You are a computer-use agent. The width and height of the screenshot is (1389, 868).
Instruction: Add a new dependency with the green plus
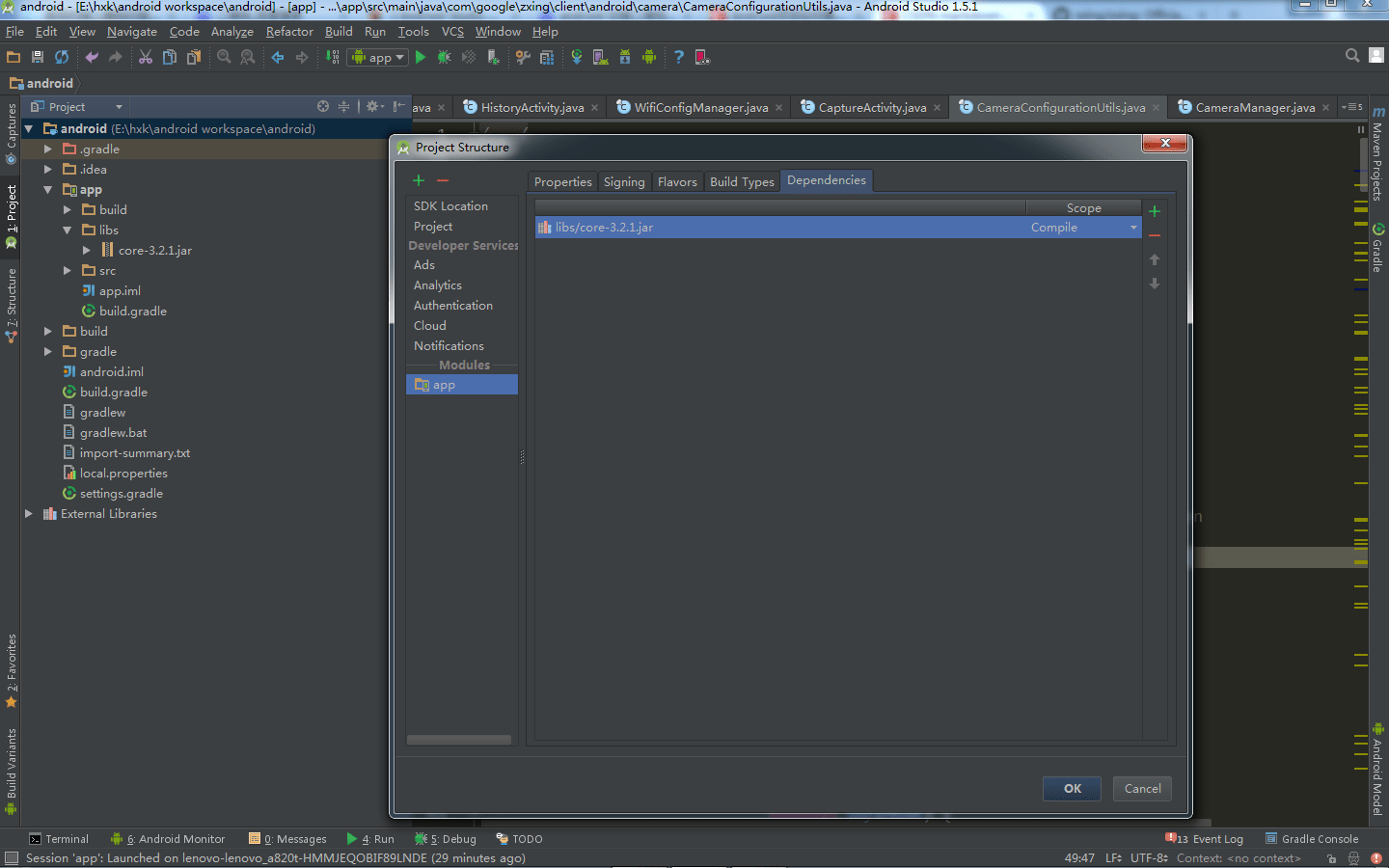(x=1155, y=209)
